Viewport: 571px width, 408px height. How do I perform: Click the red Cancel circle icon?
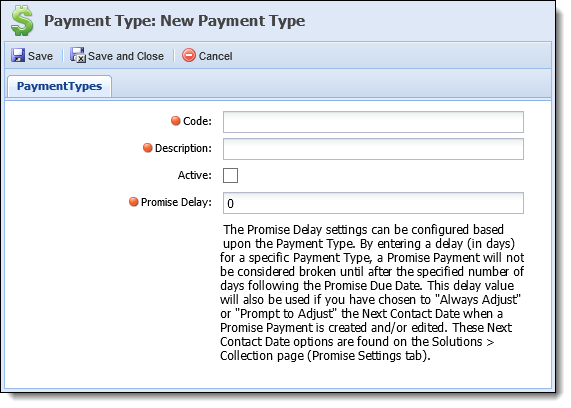click(x=189, y=55)
